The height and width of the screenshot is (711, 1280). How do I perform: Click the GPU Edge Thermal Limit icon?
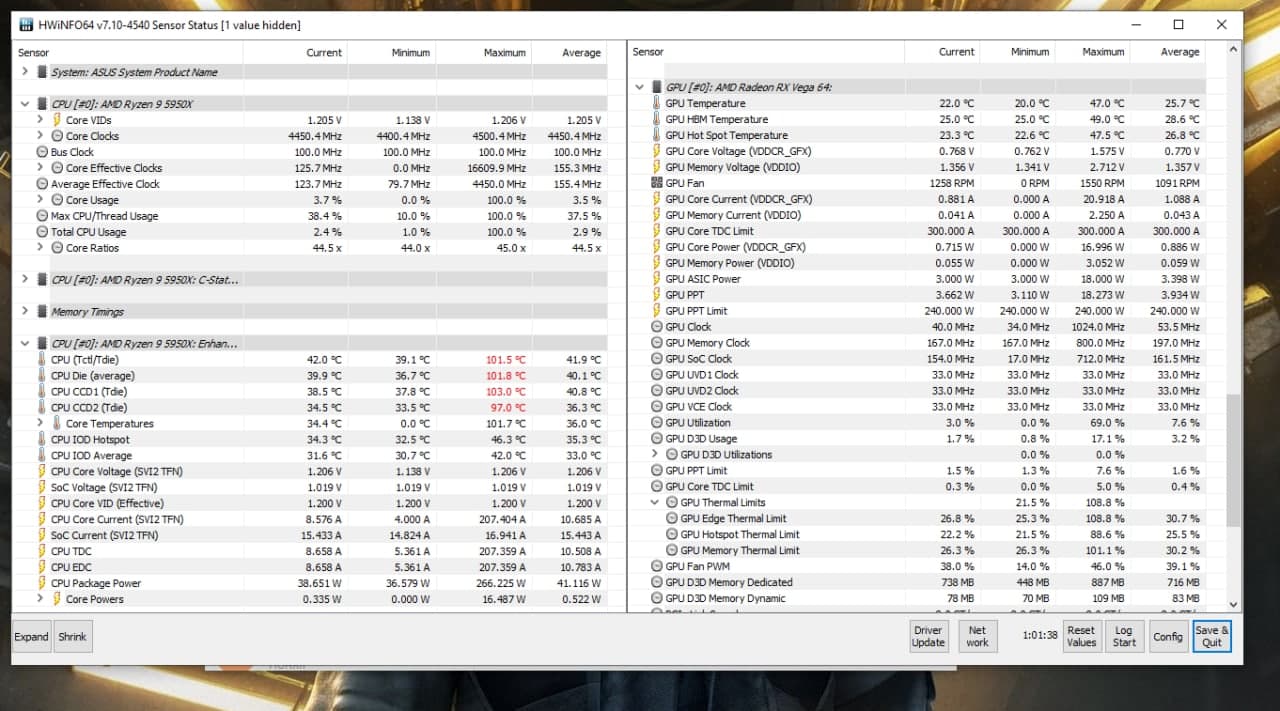pos(671,518)
